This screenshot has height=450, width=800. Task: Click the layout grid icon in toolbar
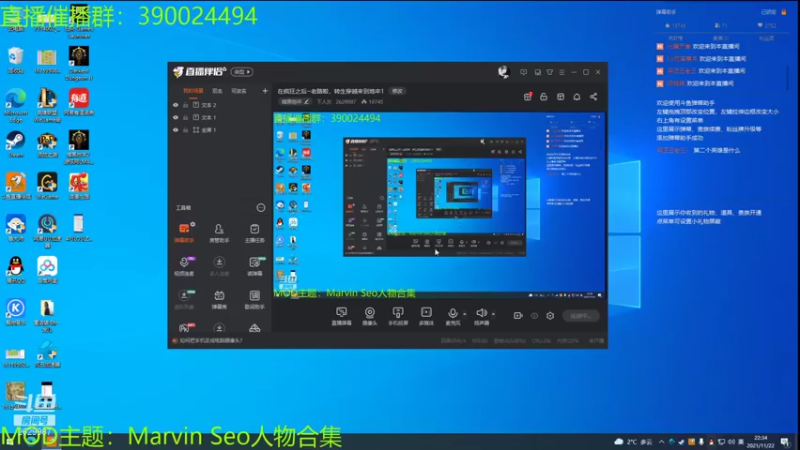(x=560, y=96)
